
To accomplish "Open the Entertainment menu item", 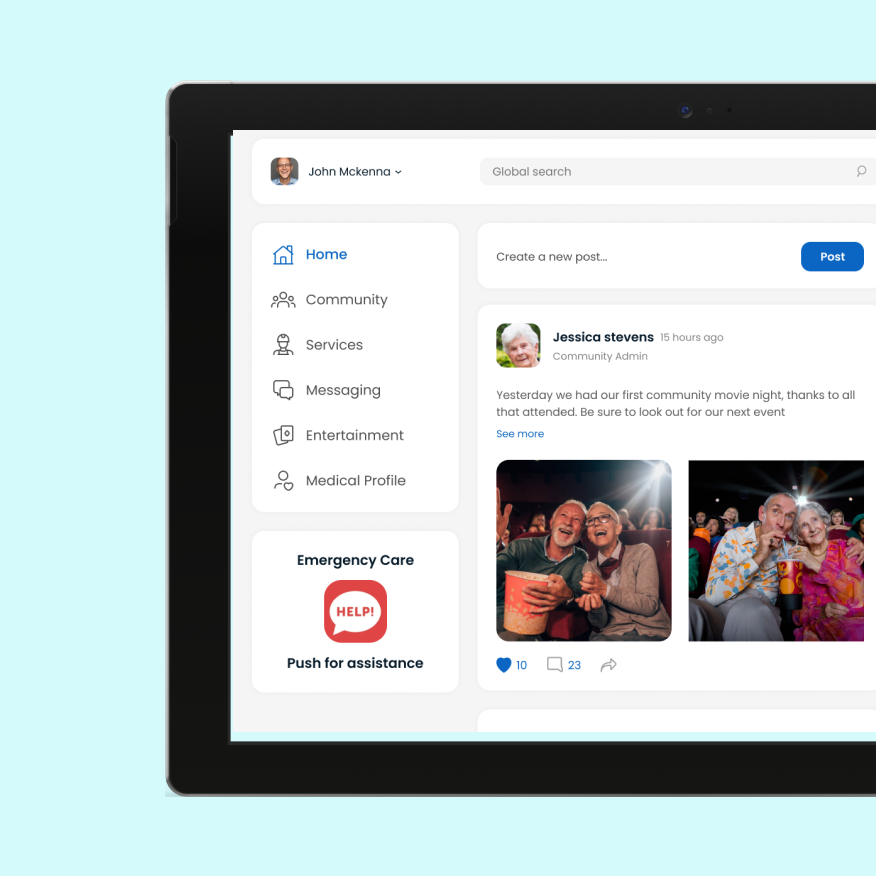I will coord(355,435).
